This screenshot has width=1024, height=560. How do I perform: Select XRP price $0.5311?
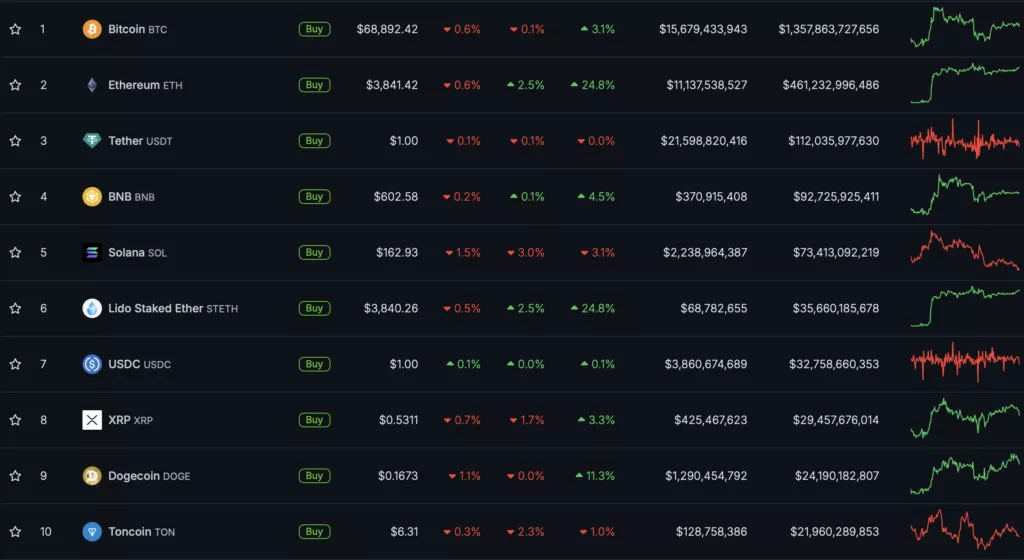point(398,420)
